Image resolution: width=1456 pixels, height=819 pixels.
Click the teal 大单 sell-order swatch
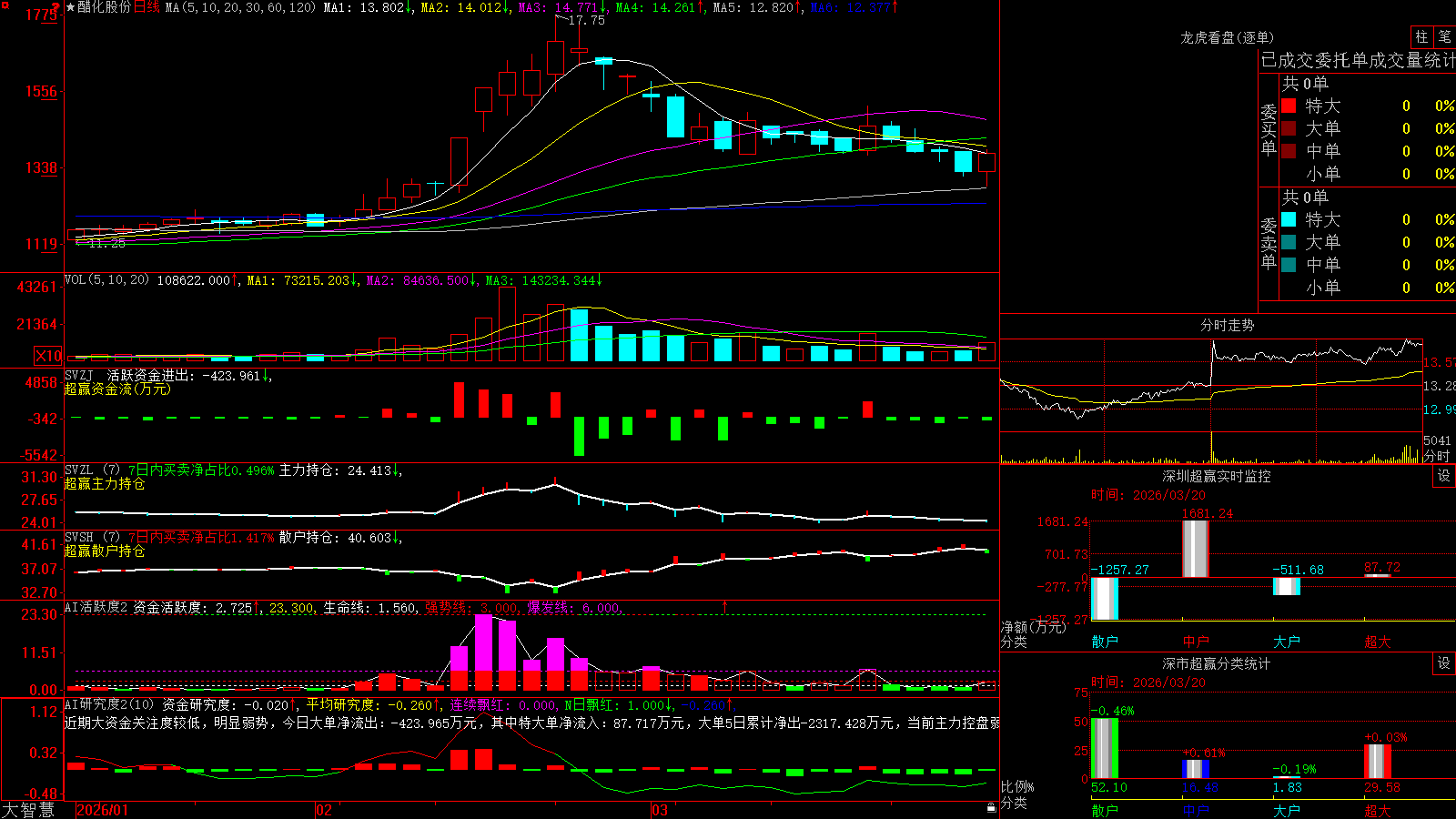pos(1289,242)
